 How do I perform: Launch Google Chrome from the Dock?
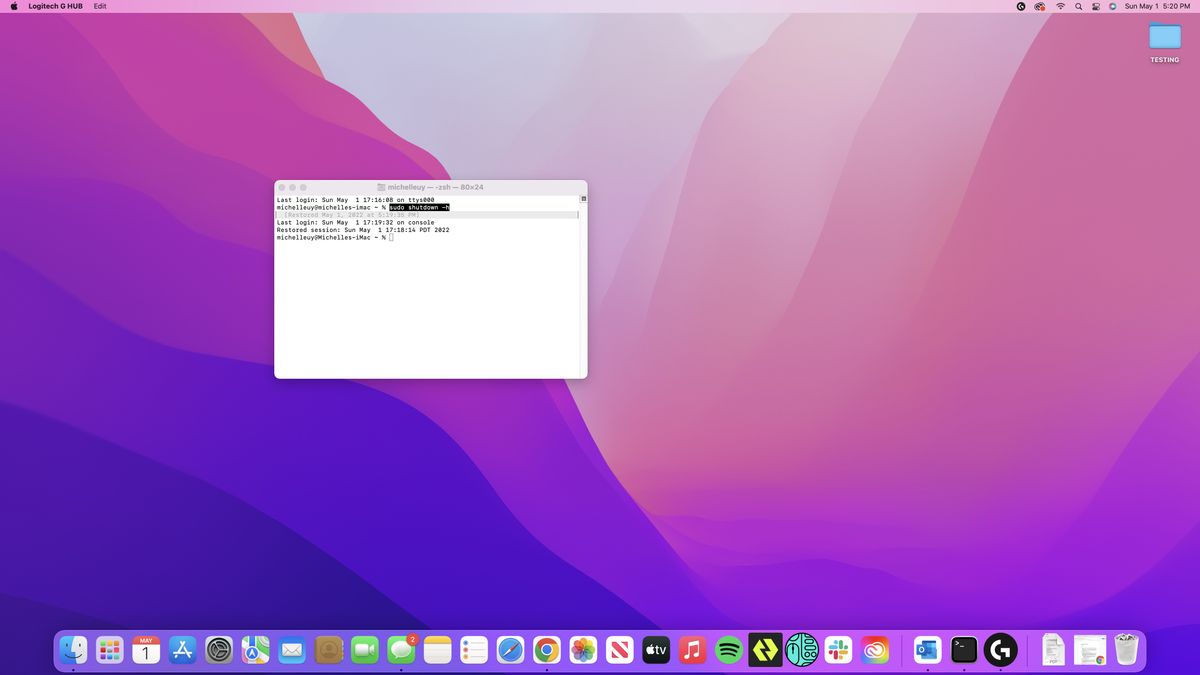point(546,650)
